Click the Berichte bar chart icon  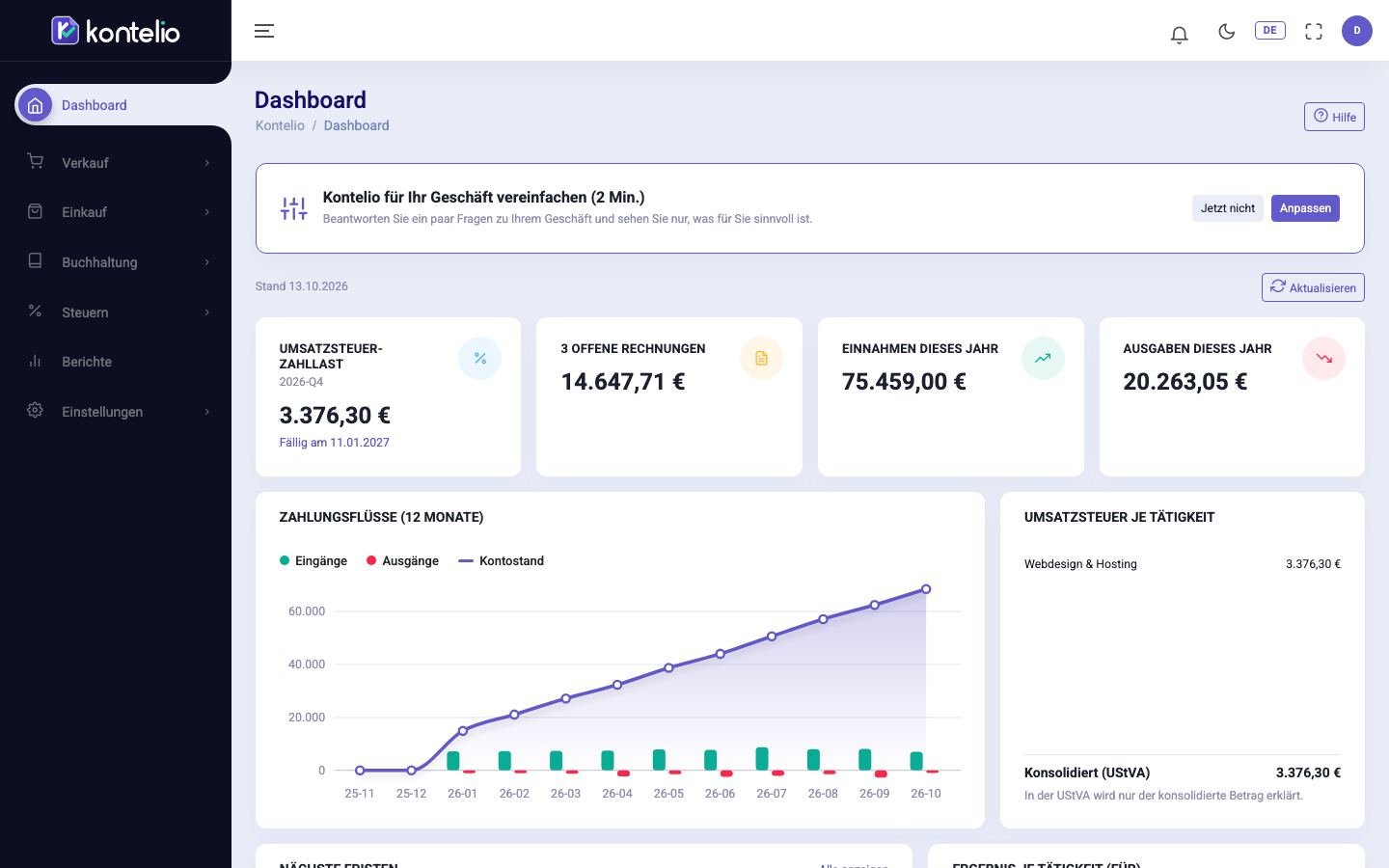click(x=36, y=361)
